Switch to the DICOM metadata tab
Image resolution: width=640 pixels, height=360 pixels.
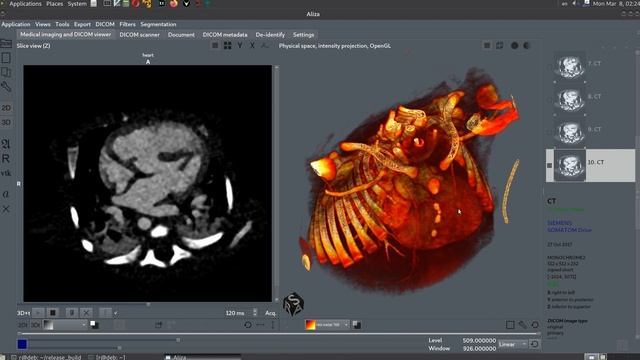point(225,35)
